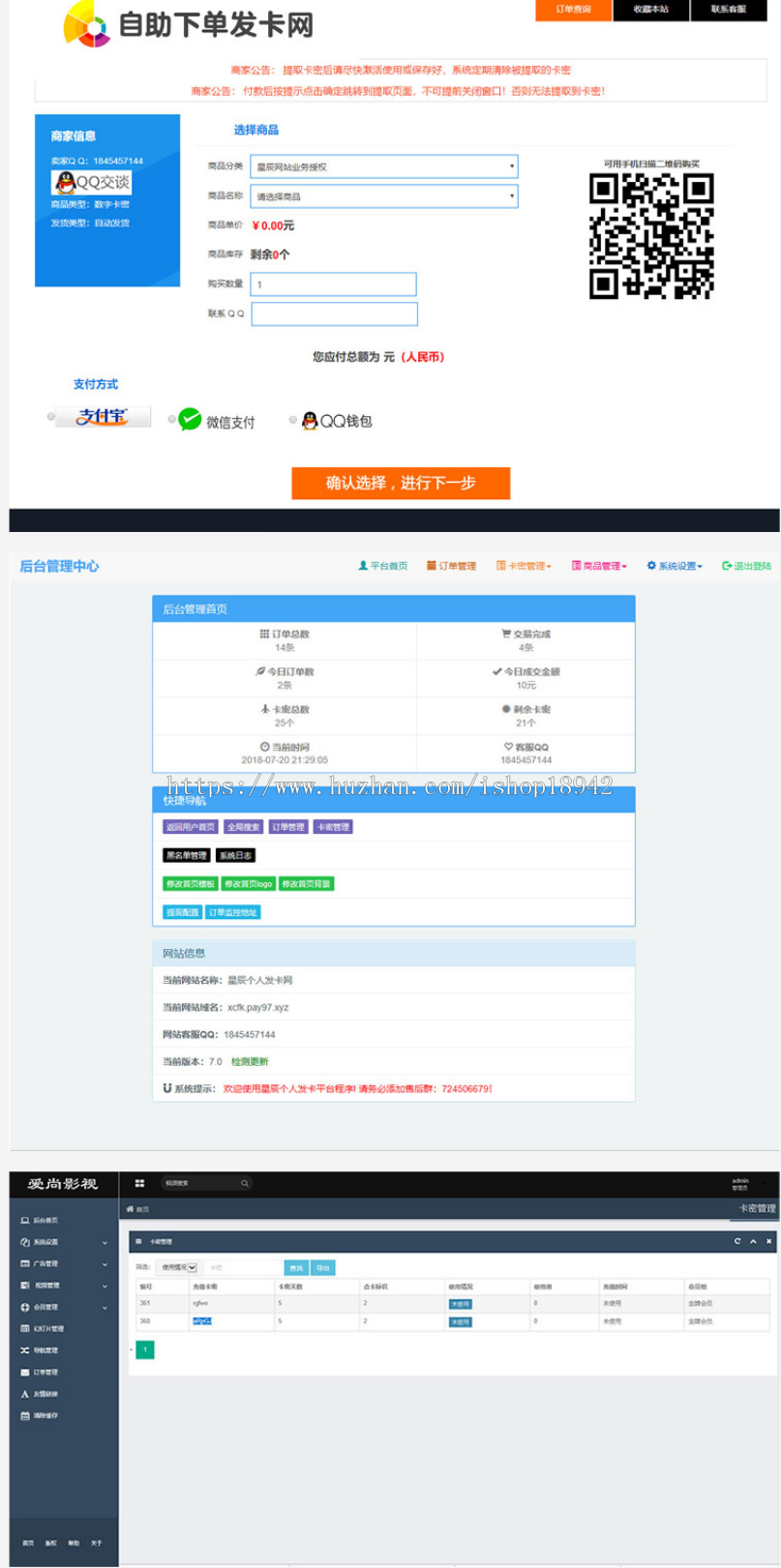This screenshot has width=781, height=1568.
Task: Click the QQ交谈 chat button
Action: coord(91,182)
